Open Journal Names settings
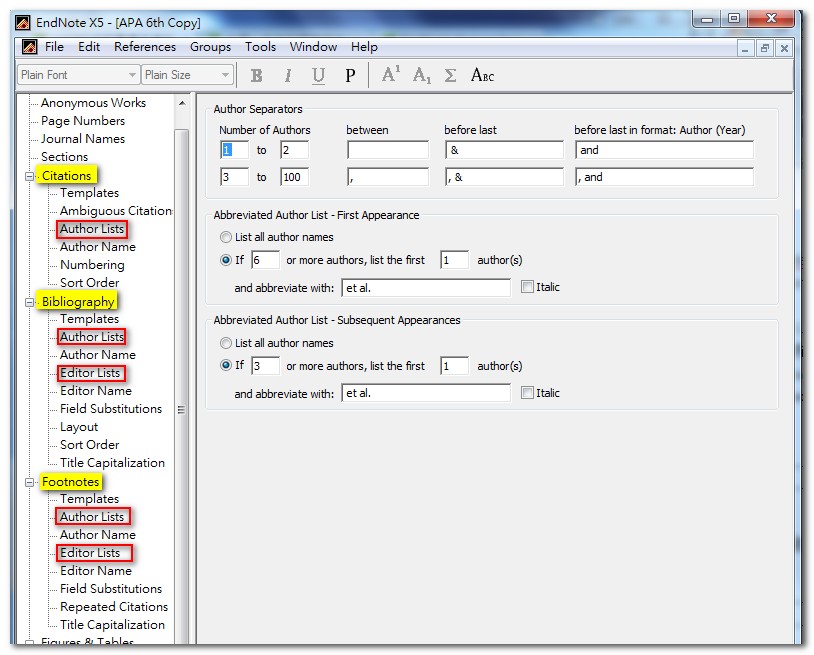The image size is (814, 655). pyautogui.click(x=83, y=139)
